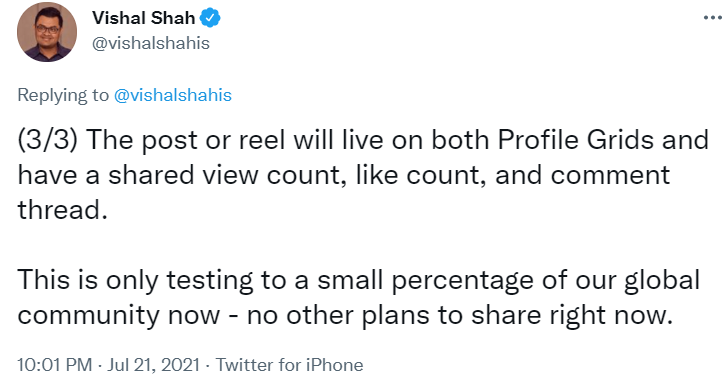Click 'shared view count' in the tweet text
This screenshot has width=727, height=379.
(228, 175)
